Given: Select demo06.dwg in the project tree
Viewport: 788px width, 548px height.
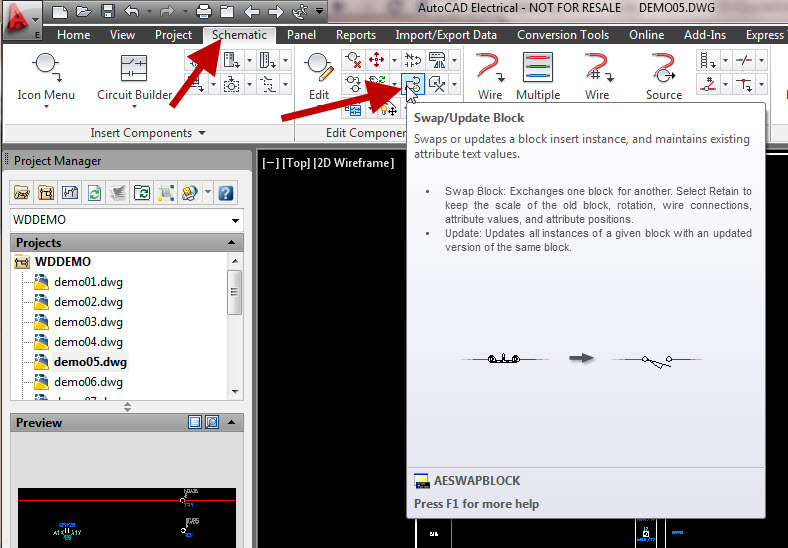Looking at the screenshot, I should [88, 382].
